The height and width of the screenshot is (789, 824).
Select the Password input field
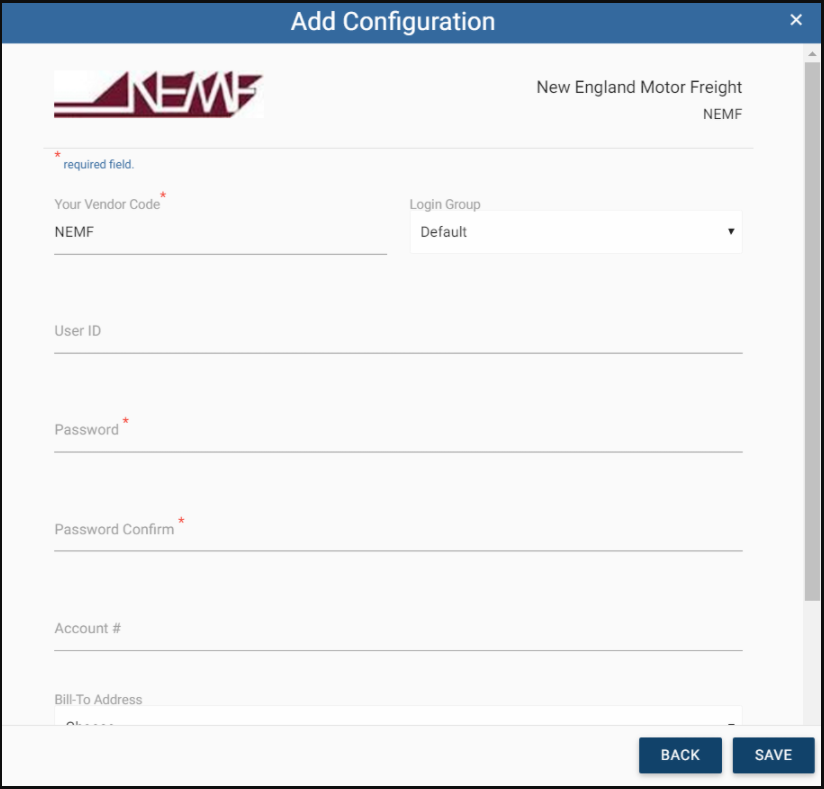coord(398,431)
